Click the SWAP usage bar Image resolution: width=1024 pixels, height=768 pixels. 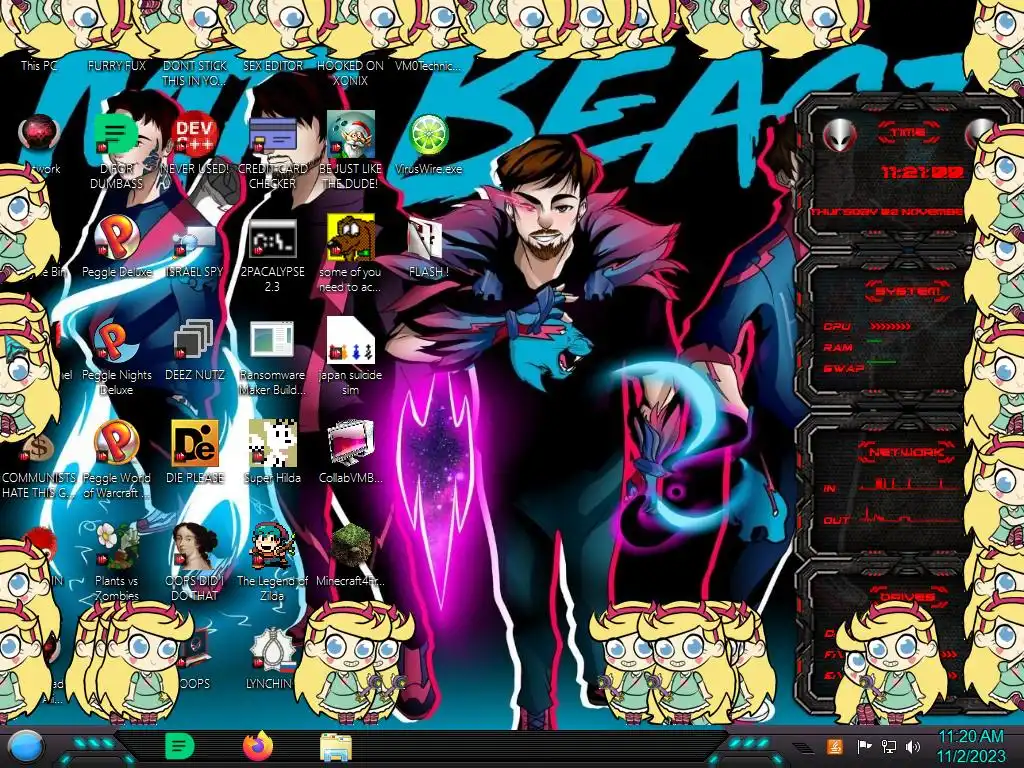[881, 361]
